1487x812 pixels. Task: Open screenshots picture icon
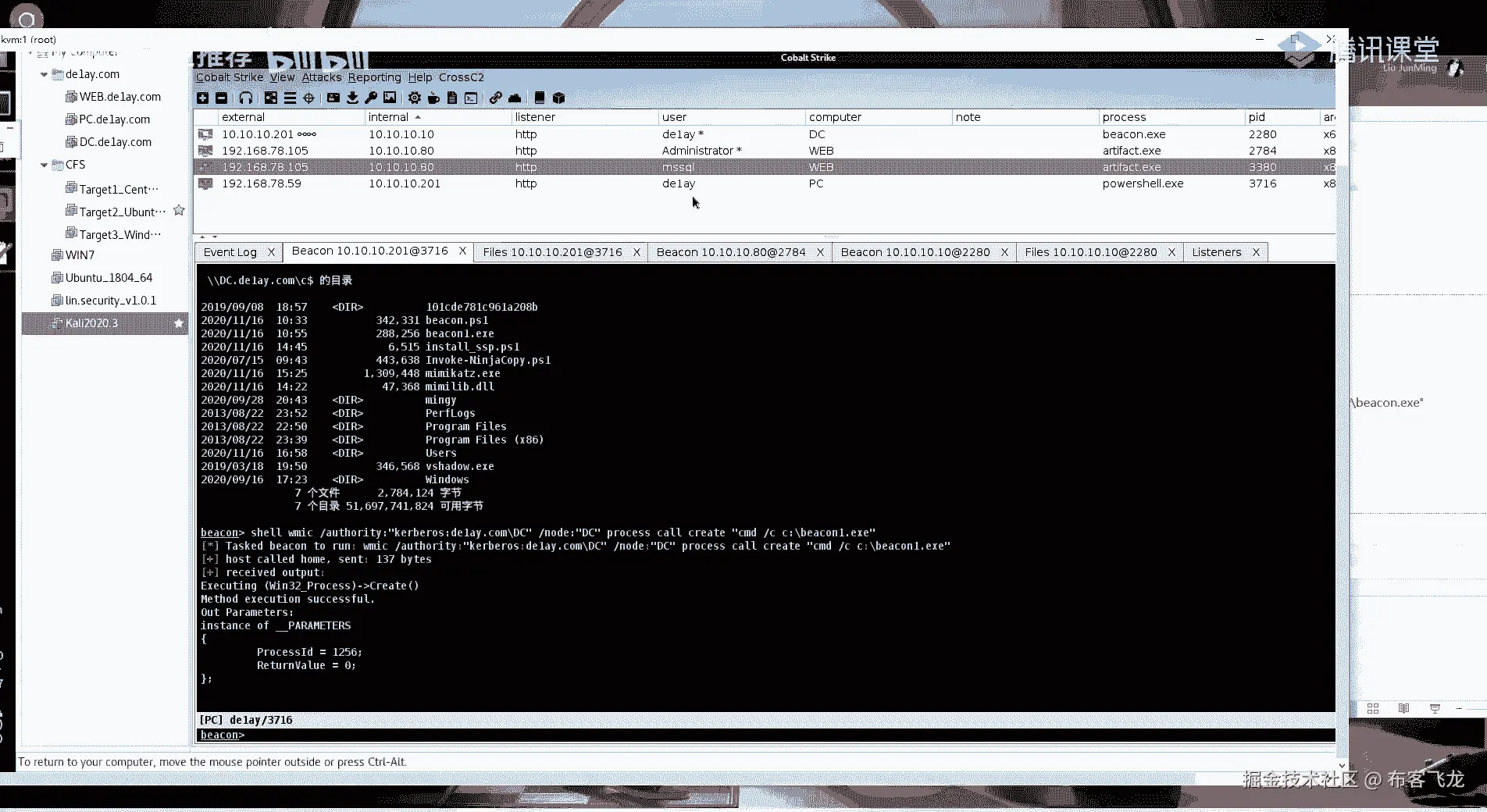(x=390, y=98)
